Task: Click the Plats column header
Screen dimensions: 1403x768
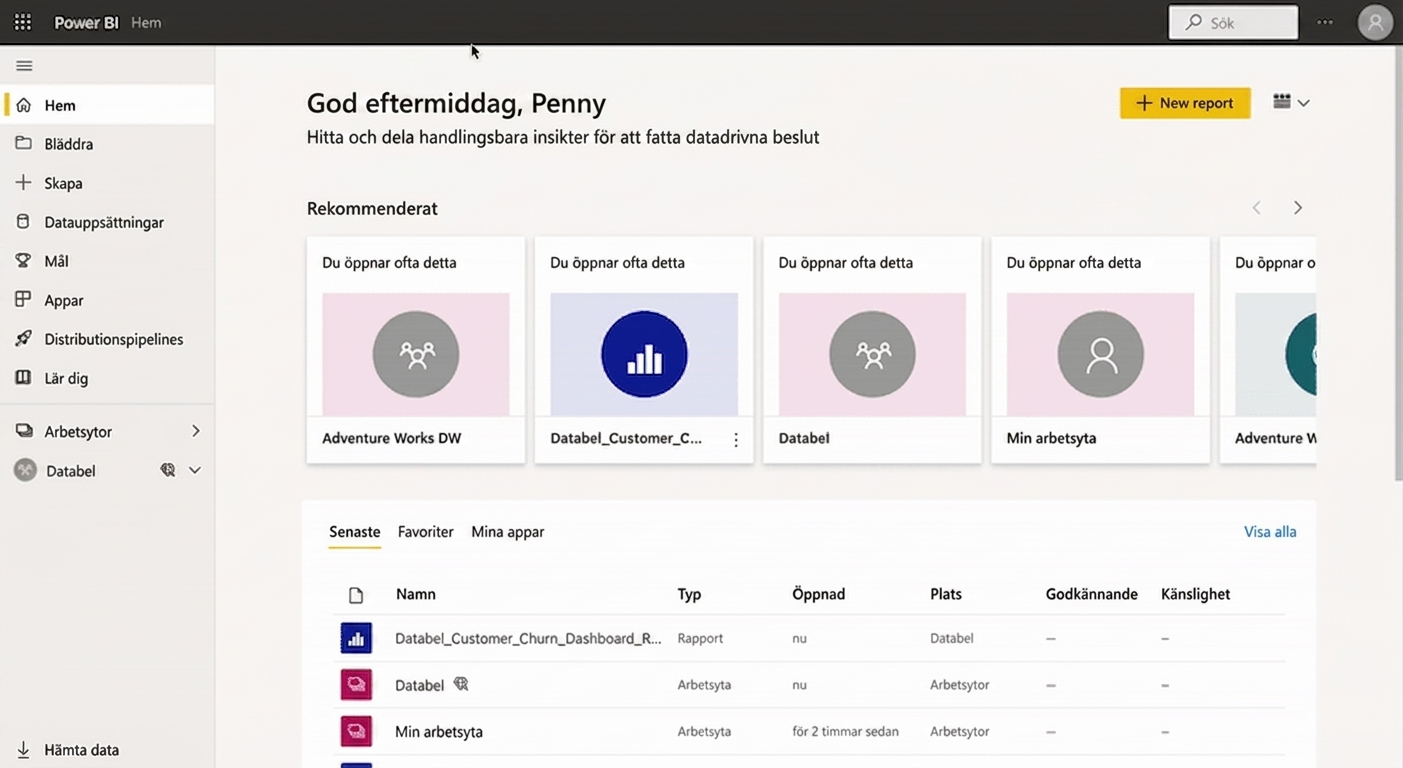Action: [x=946, y=594]
